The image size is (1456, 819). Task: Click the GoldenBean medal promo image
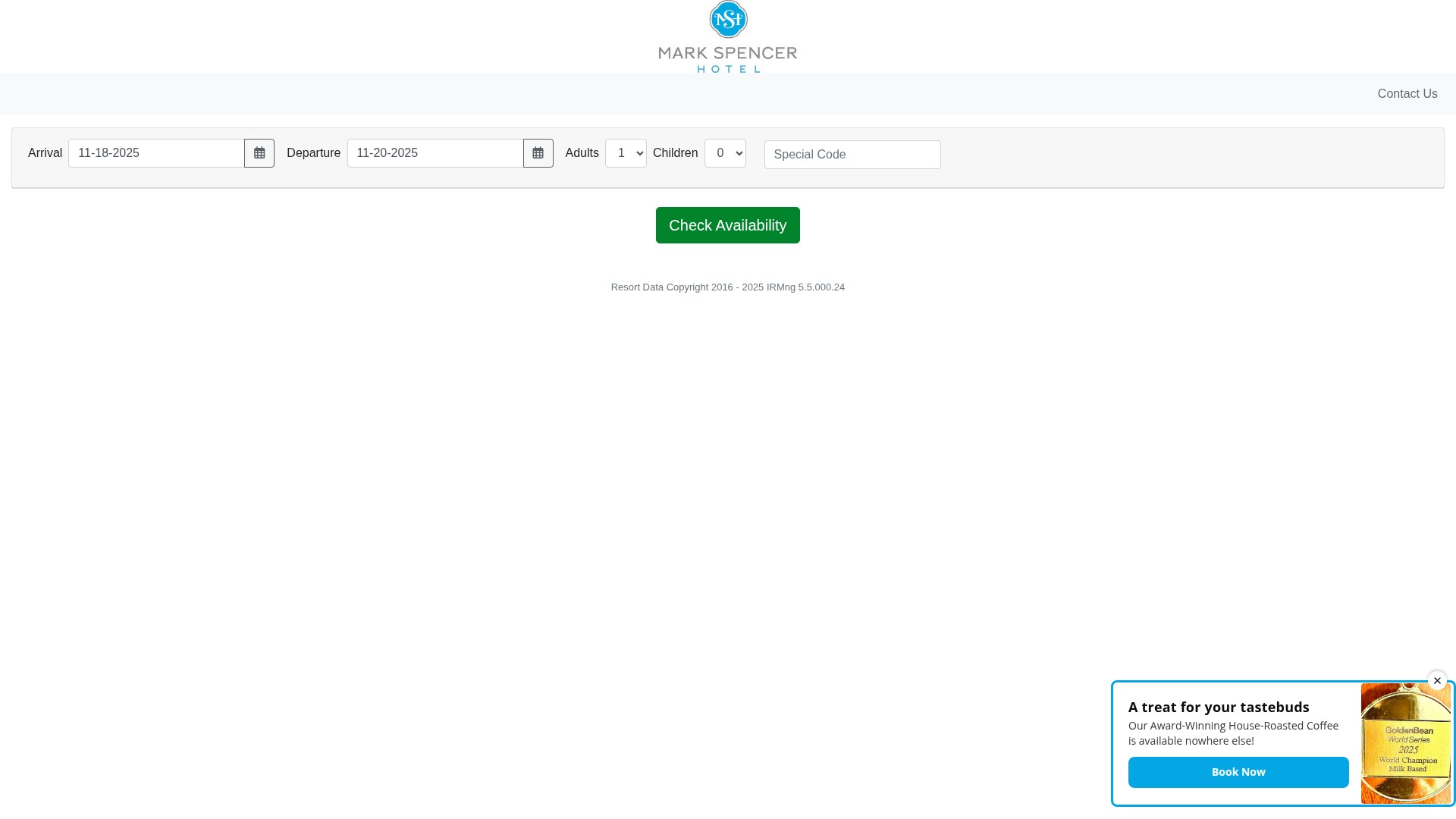click(x=1406, y=743)
